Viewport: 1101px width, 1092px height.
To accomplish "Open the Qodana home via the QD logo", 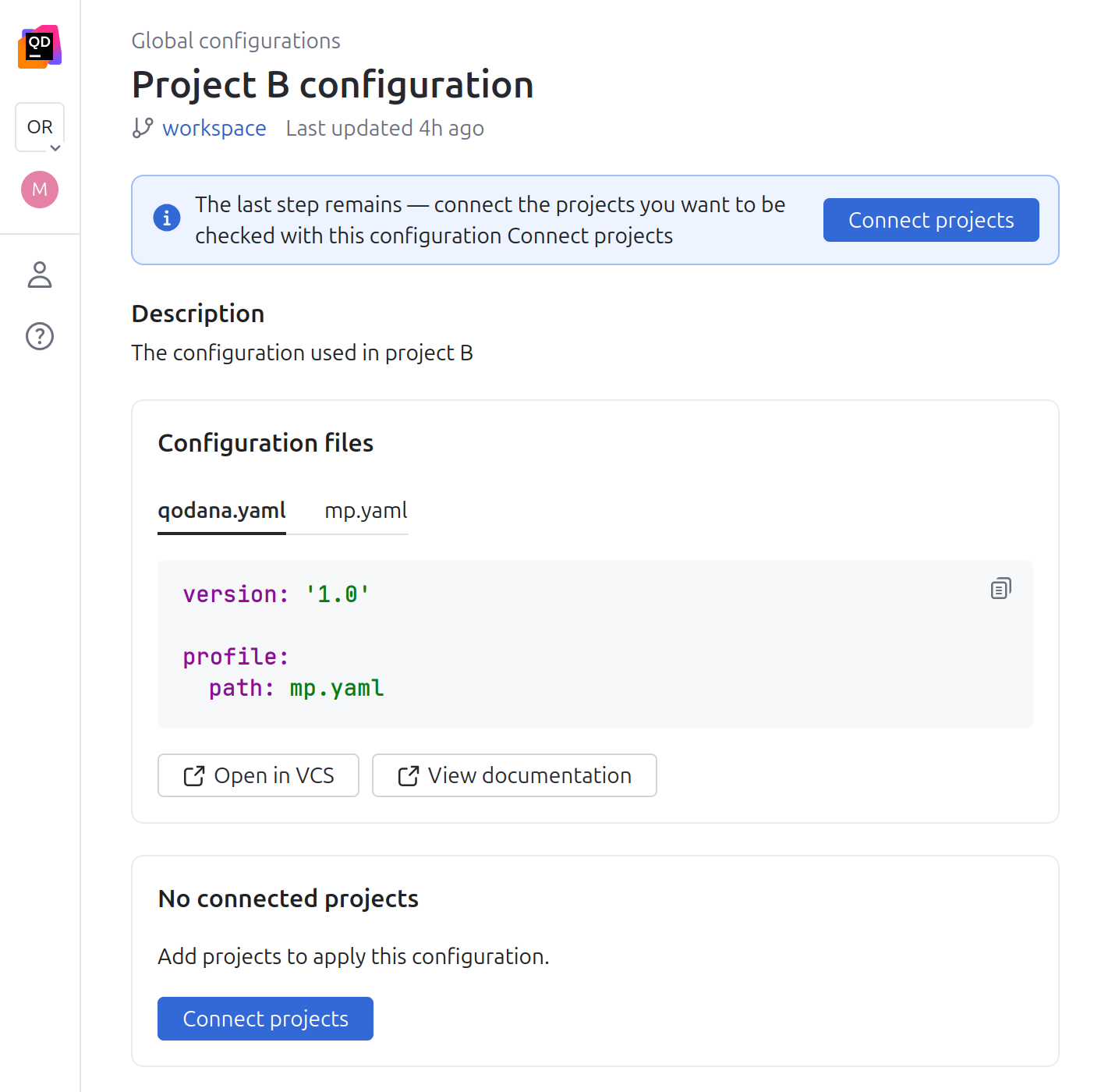I will point(40,48).
